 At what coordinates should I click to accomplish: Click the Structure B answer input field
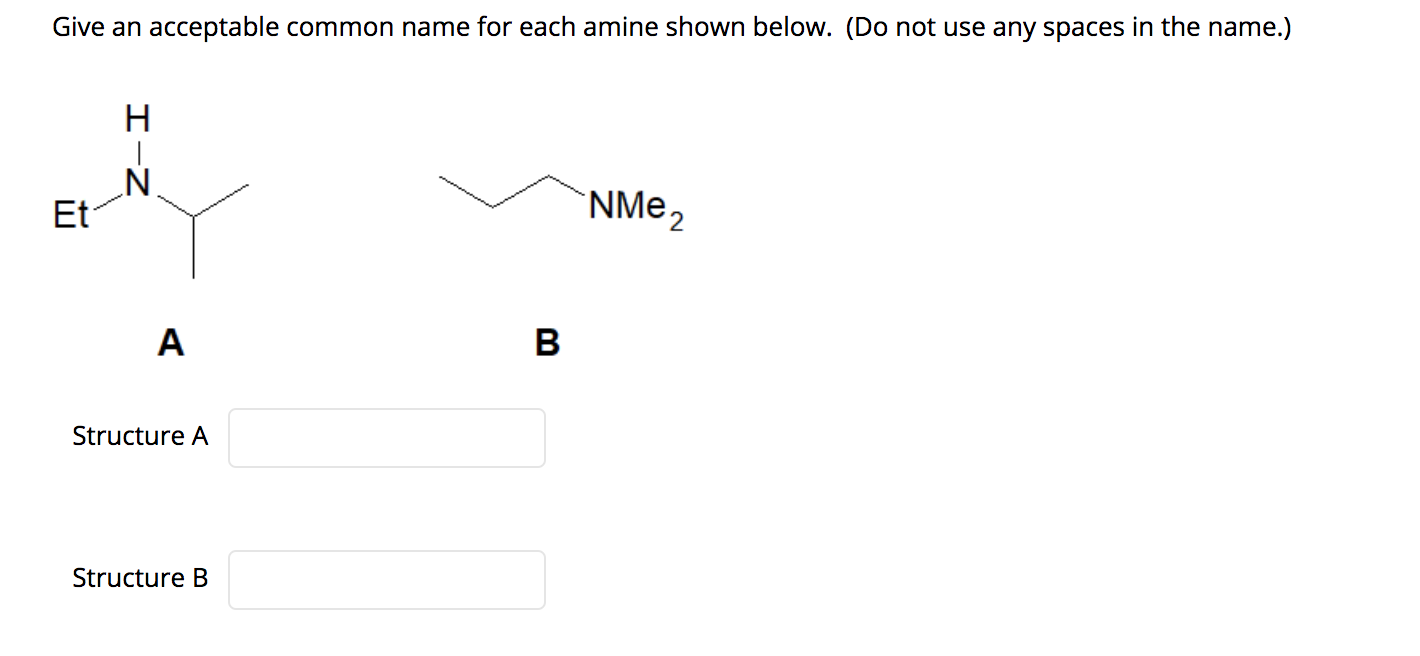click(x=386, y=579)
